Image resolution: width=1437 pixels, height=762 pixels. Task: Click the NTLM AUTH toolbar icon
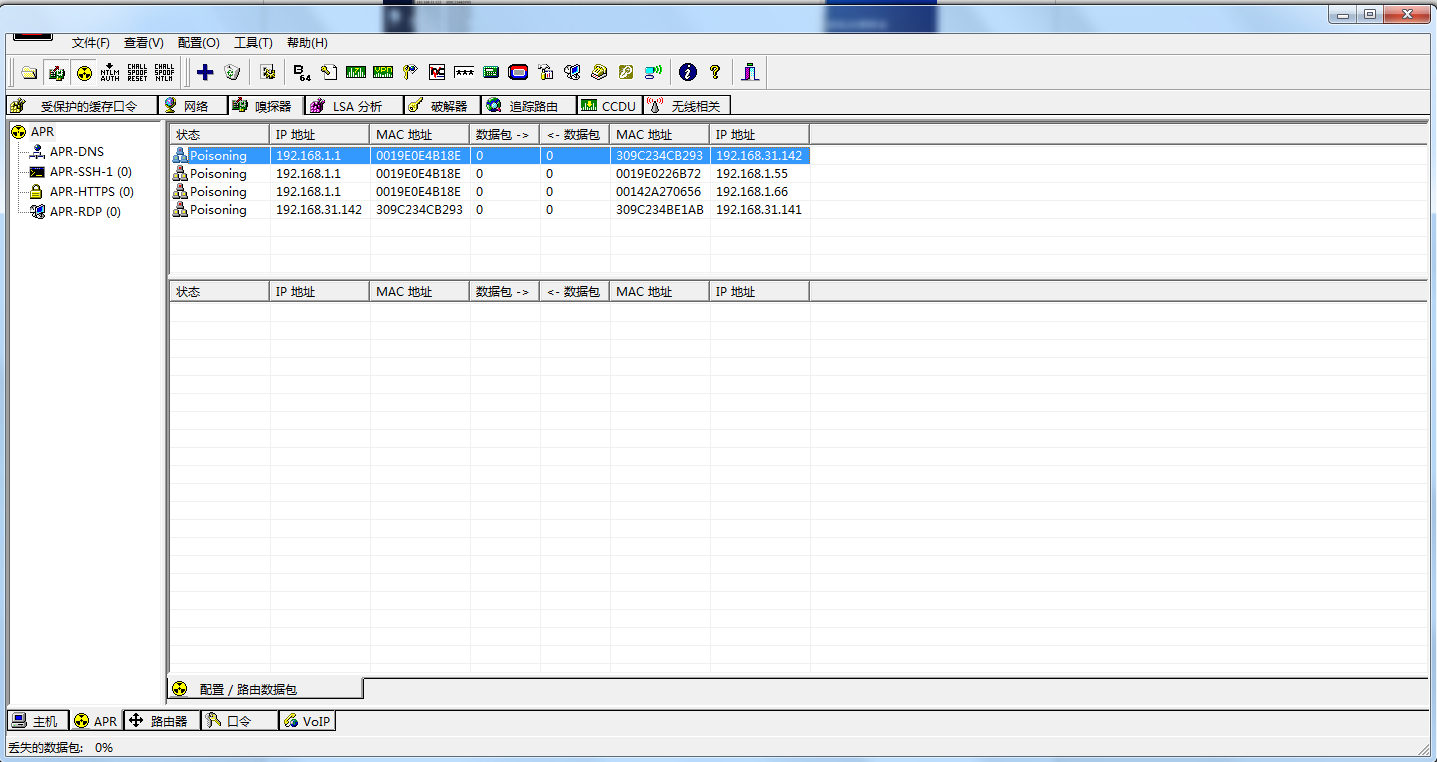(x=110, y=72)
